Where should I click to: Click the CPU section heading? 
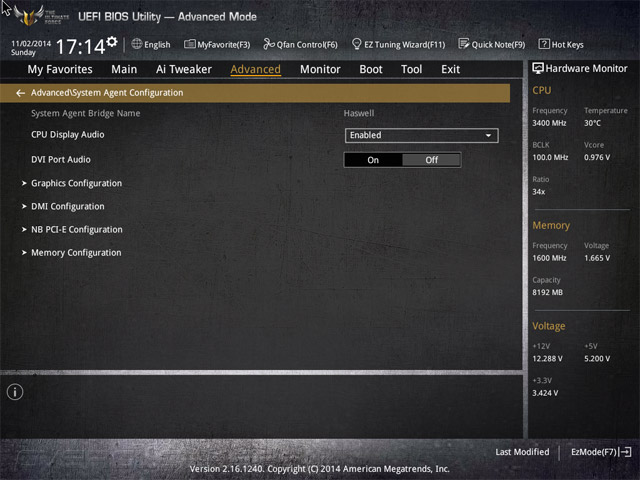542,90
